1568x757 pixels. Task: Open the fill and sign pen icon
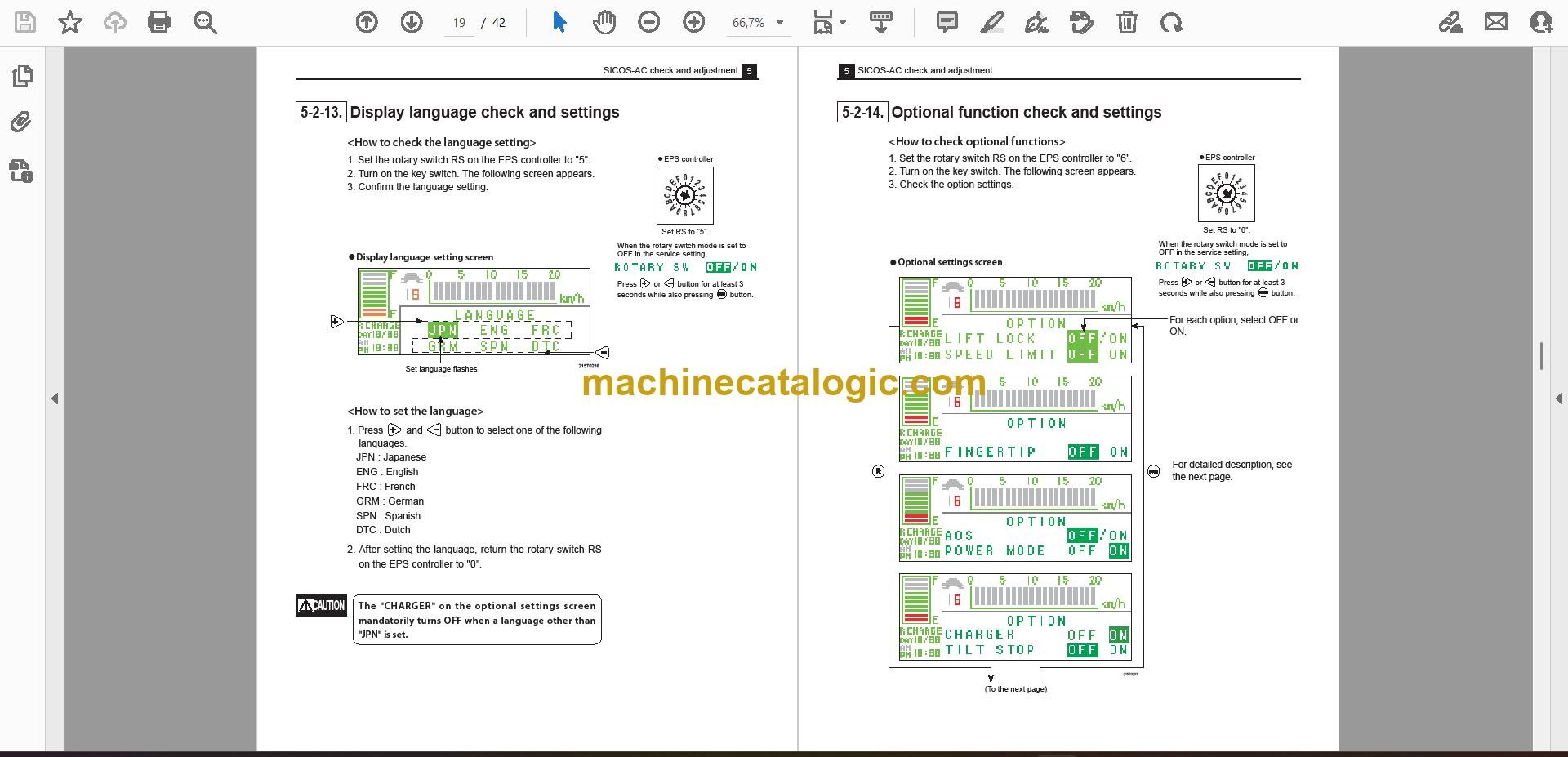pos(1451,22)
